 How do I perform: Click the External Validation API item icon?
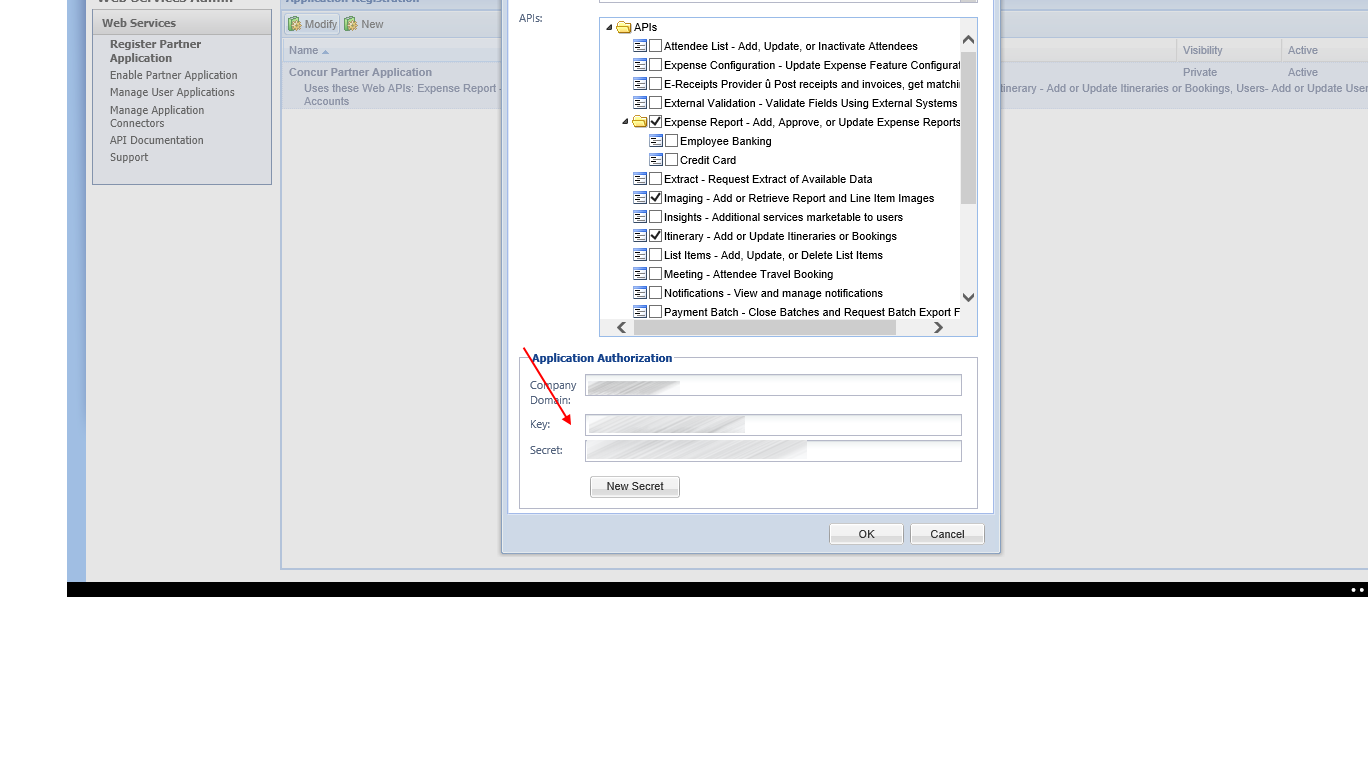pyautogui.click(x=640, y=103)
